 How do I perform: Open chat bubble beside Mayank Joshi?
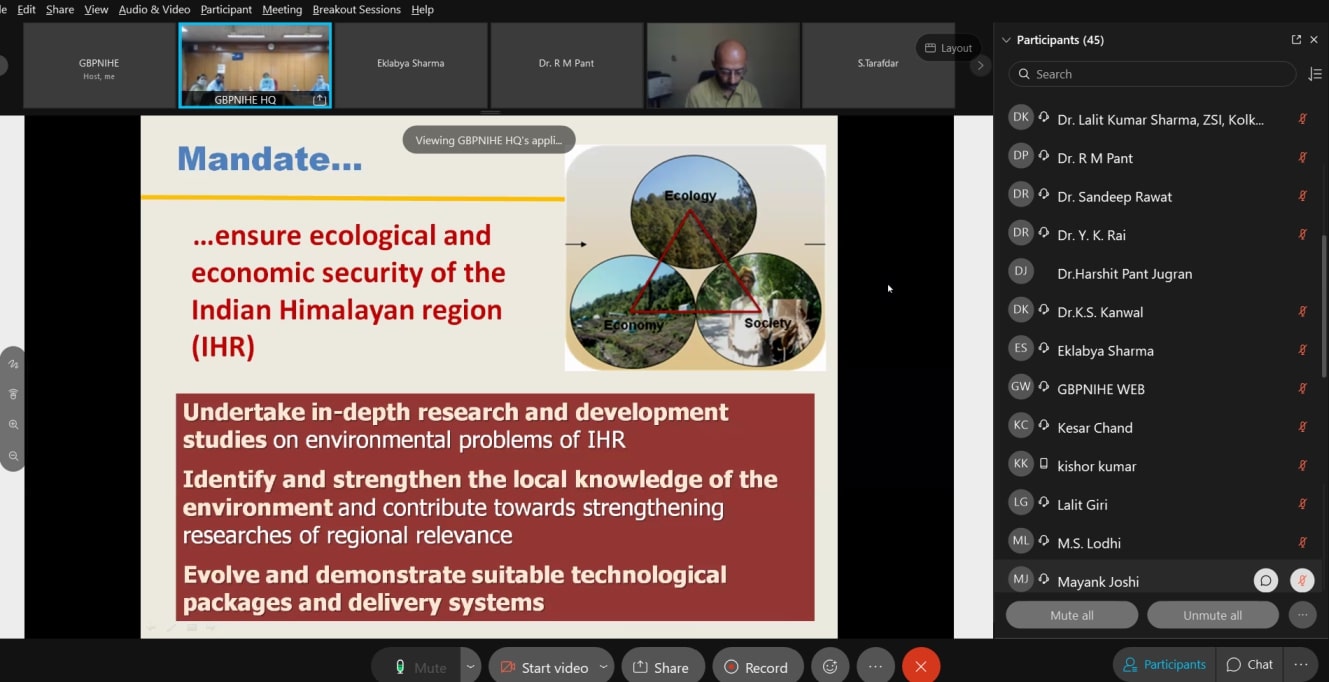[1266, 581]
